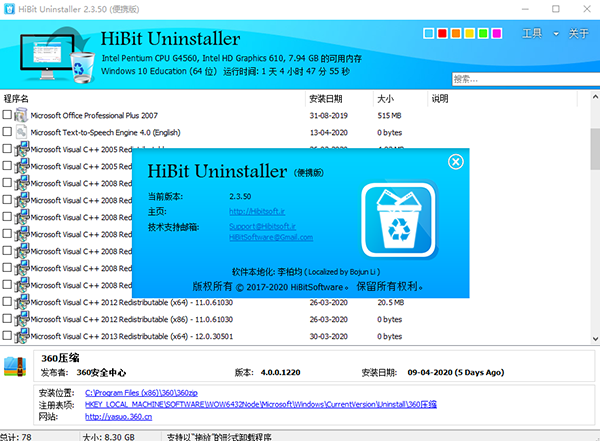
Task: Open the http://yasuo.360.cn website link
Action: pos(118,416)
